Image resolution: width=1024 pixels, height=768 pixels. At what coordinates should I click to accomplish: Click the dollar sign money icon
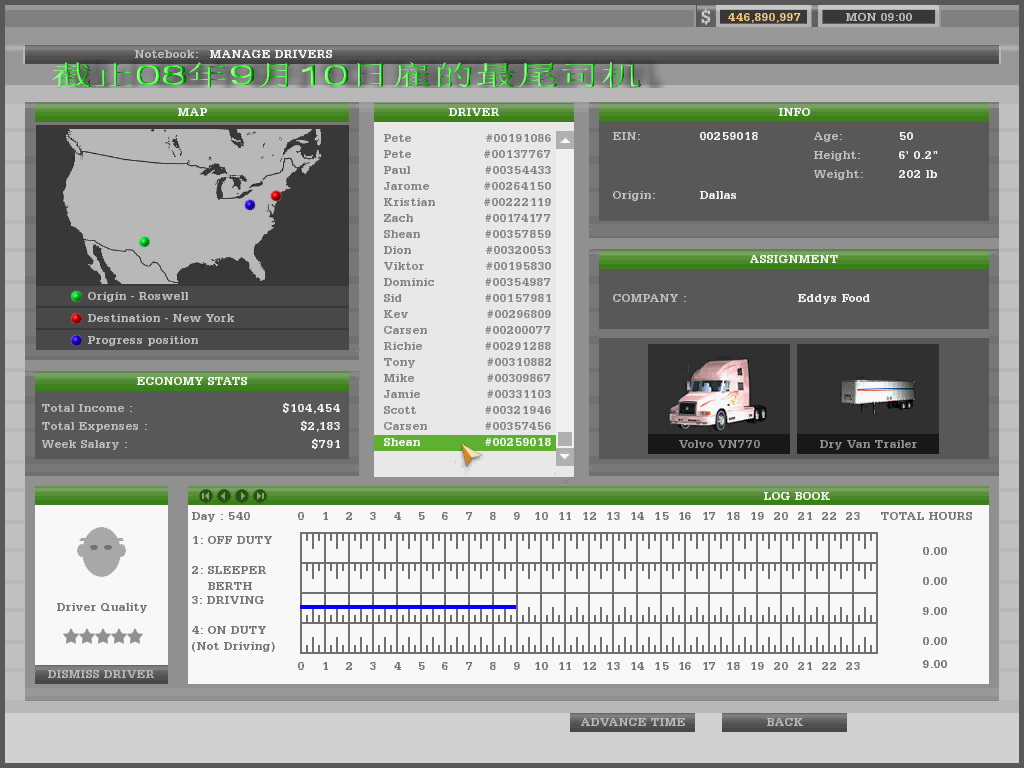(x=706, y=17)
